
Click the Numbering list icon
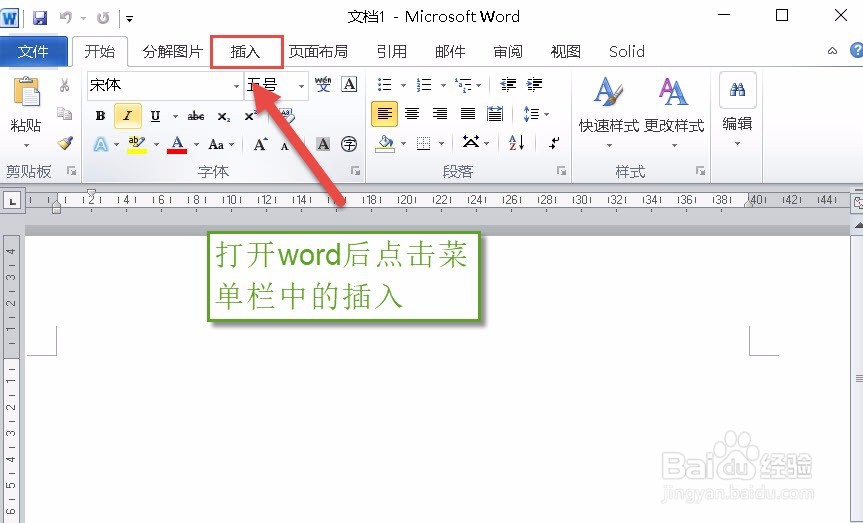pos(424,85)
